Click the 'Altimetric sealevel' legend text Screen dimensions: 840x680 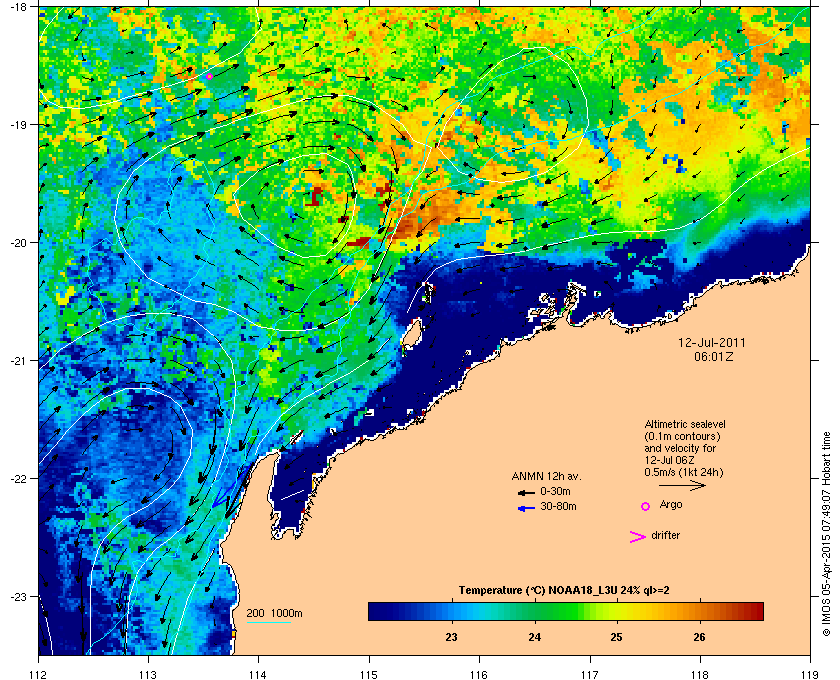click(685, 424)
